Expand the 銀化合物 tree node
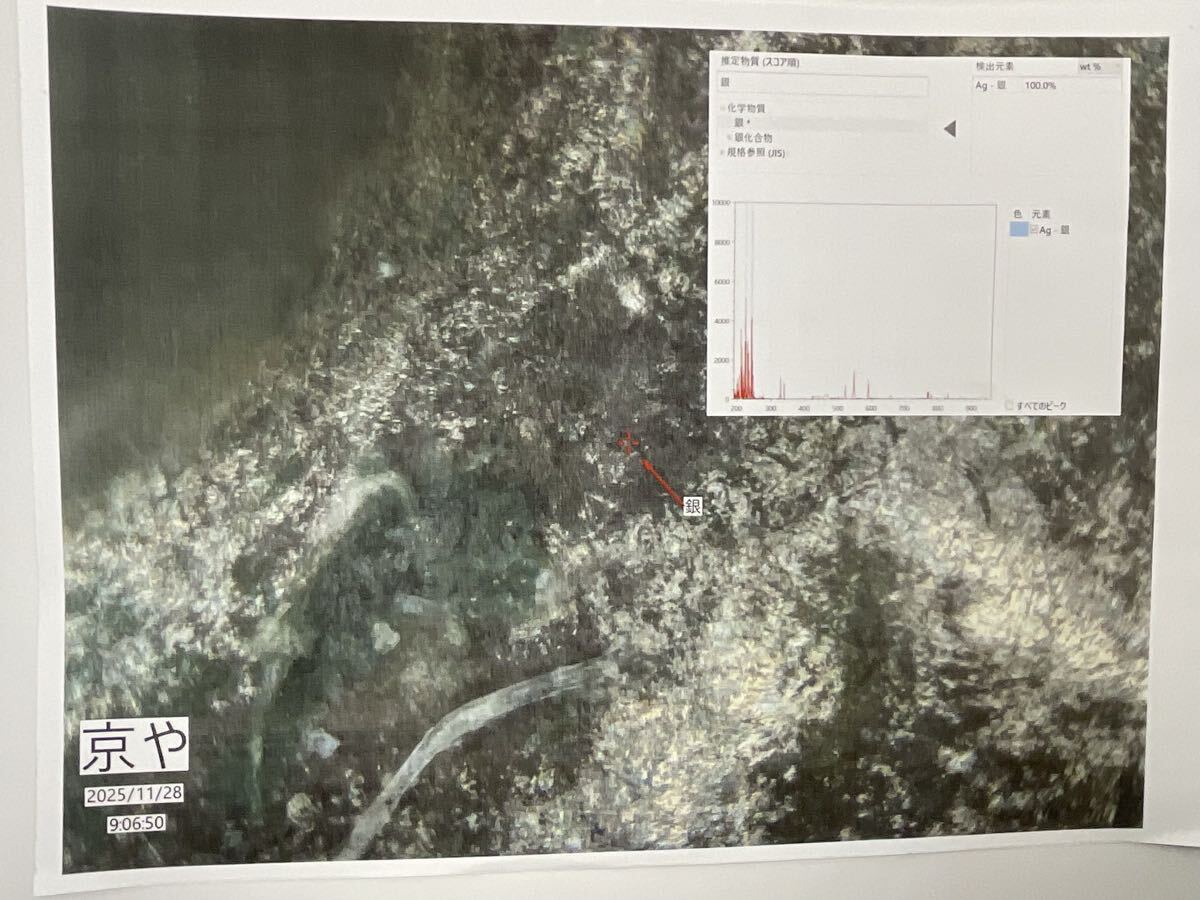Screen dimensions: 1200x900 [729, 137]
